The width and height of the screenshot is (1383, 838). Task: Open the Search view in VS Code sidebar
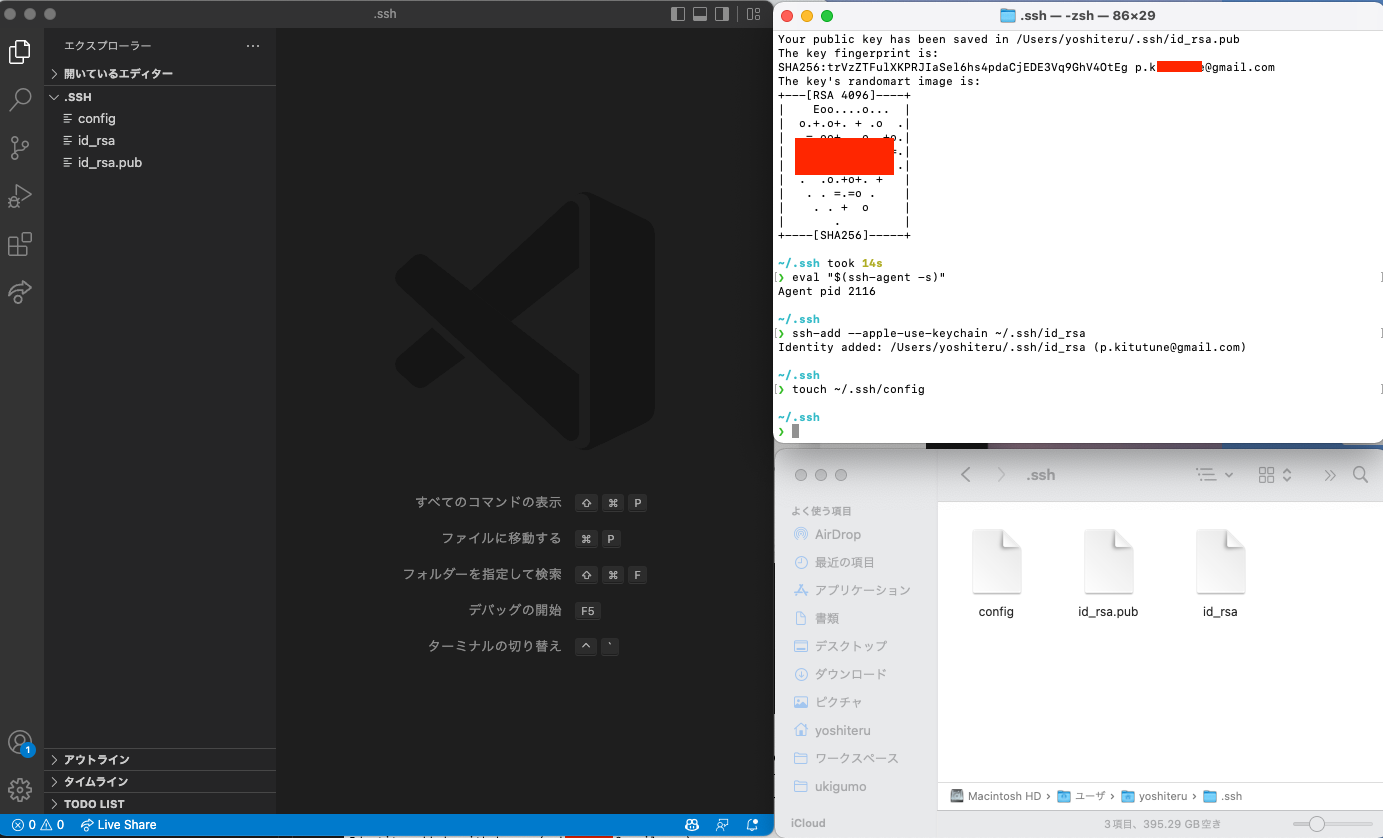coord(19,99)
